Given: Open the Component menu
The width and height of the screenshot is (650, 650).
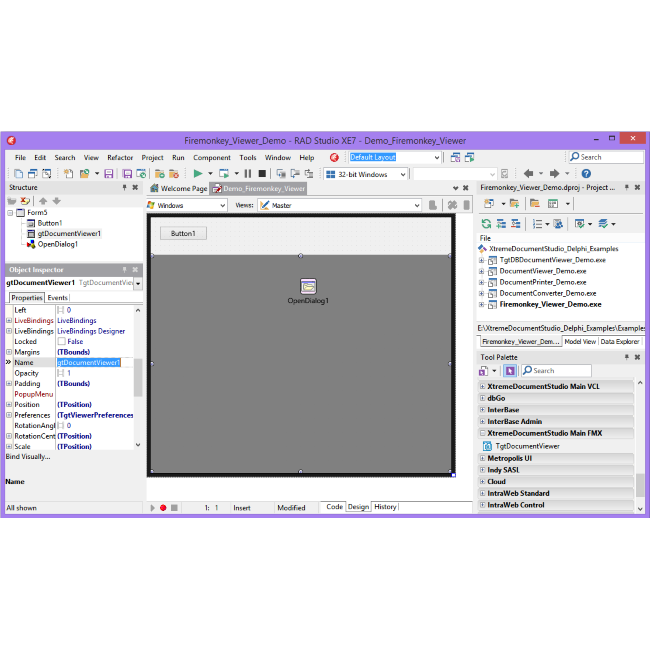Looking at the screenshot, I should point(211,158).
